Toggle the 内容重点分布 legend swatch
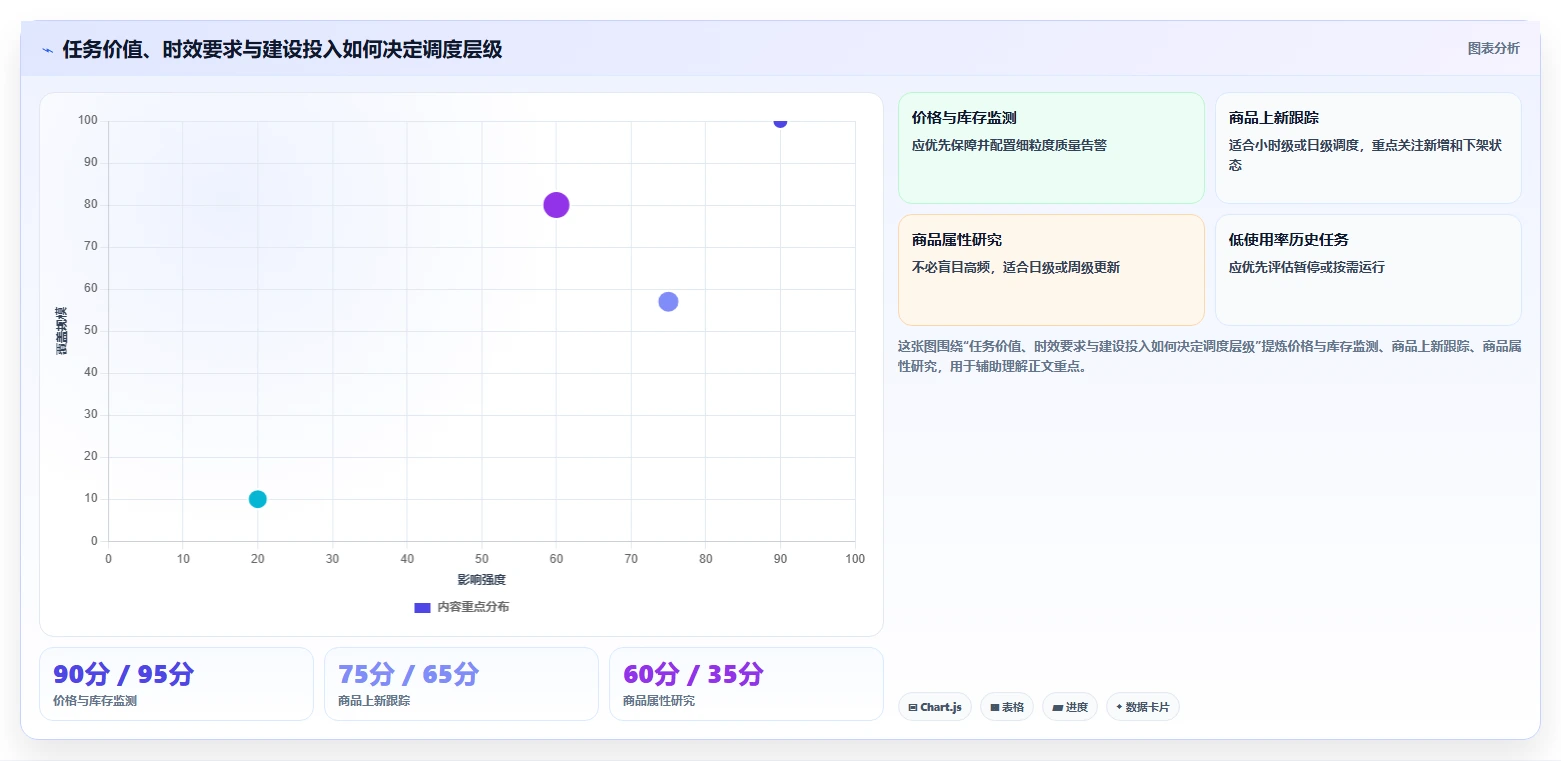This screenshot has width=1561, height=761. click(x=422, y=608)
